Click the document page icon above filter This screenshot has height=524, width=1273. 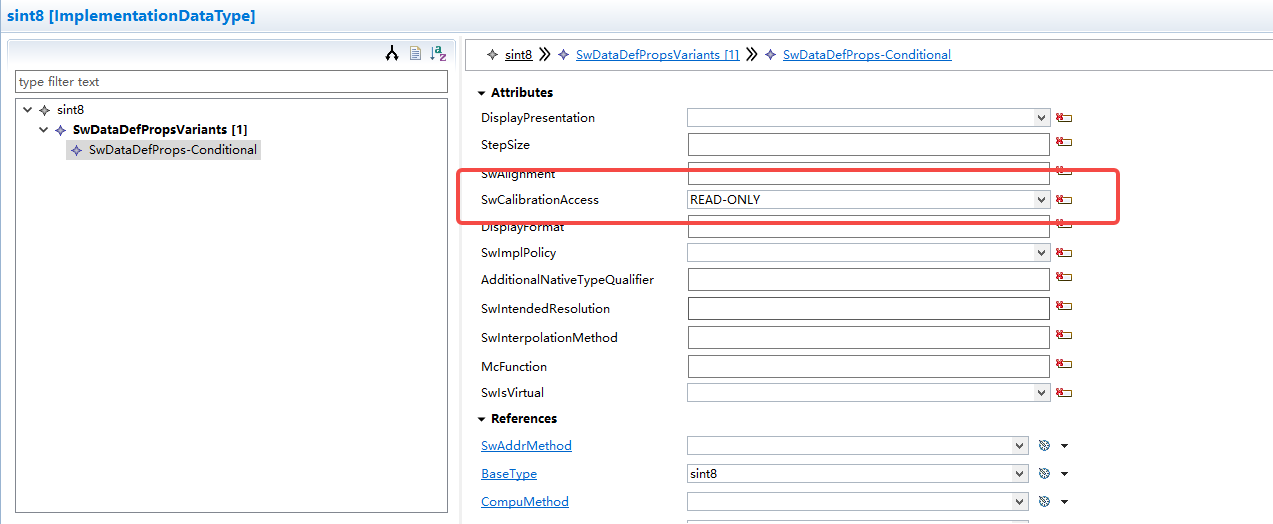(x=416, y=54)
